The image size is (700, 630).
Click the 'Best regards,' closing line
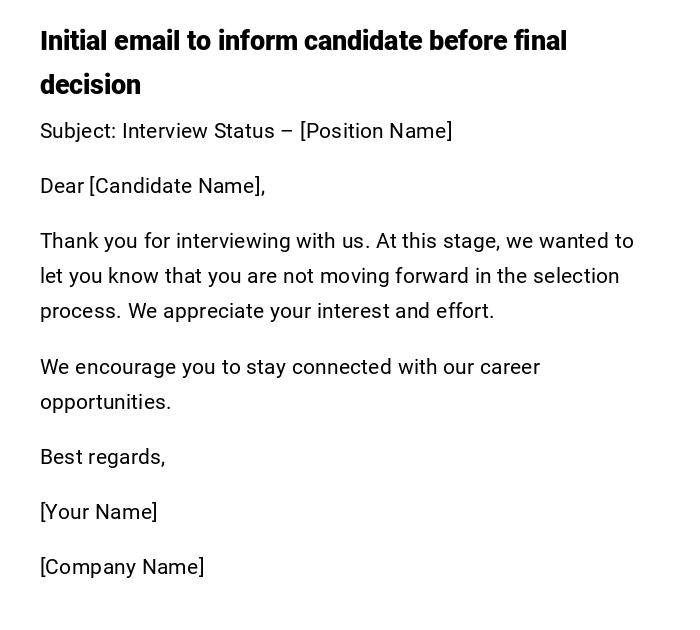102,457
